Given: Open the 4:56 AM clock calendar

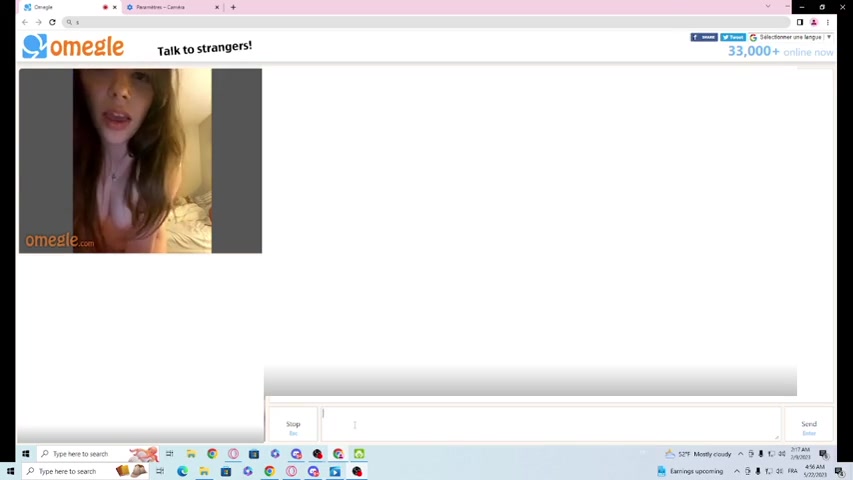Looking at the screenshot, I should 815,471.
